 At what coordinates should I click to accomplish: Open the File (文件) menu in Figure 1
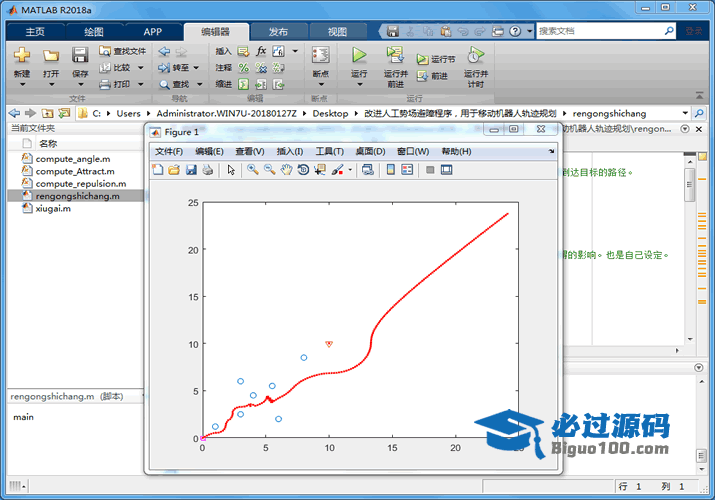coord(169,151)
